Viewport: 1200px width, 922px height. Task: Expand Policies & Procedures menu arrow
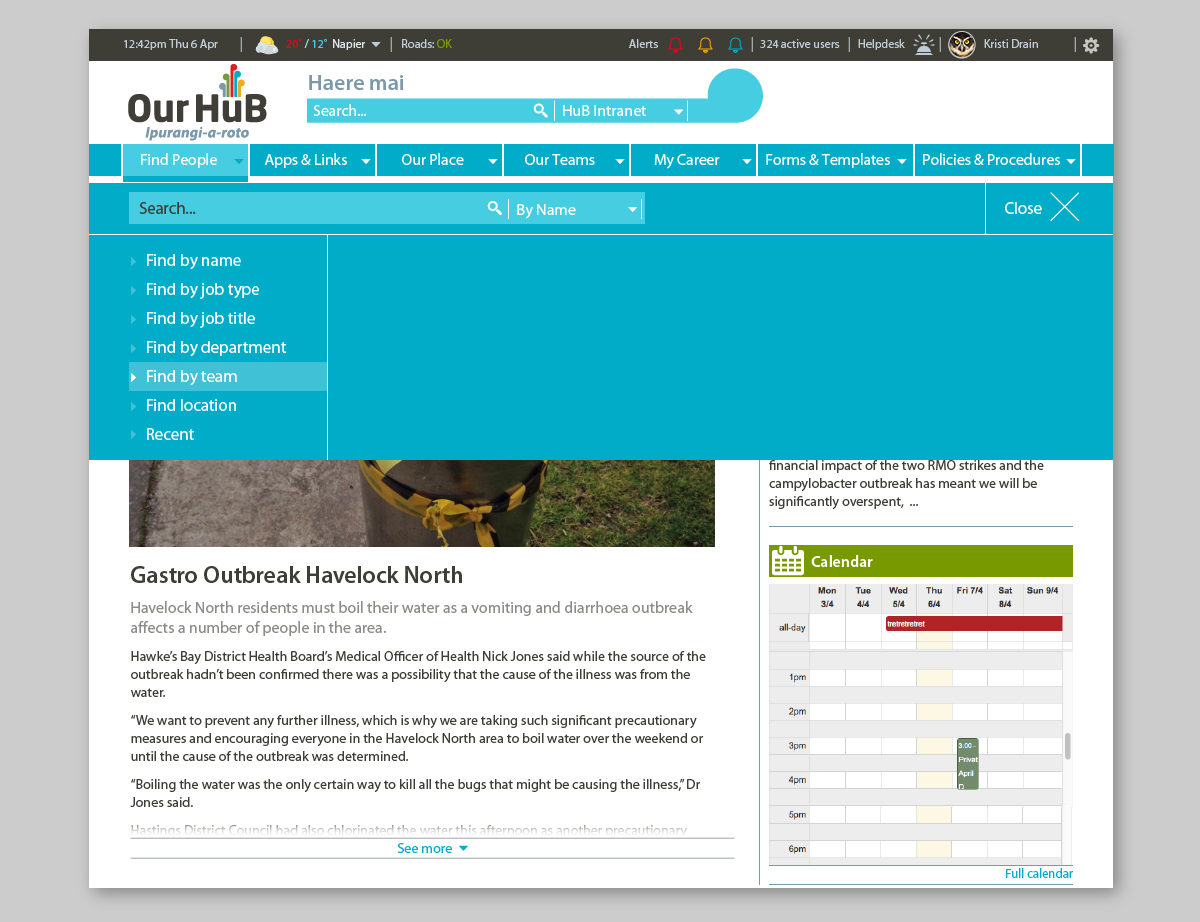coord(1071,161)
